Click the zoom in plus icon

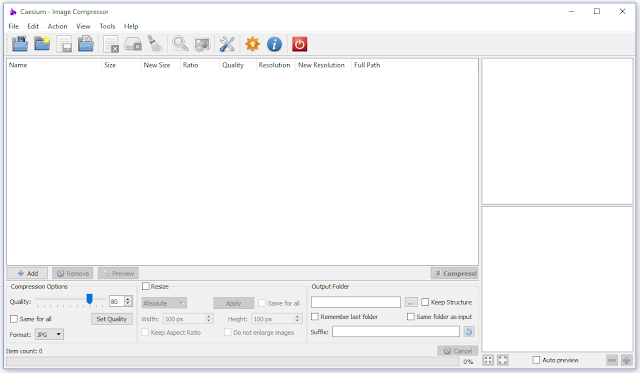pyautogui.click(x=626, y=360)
